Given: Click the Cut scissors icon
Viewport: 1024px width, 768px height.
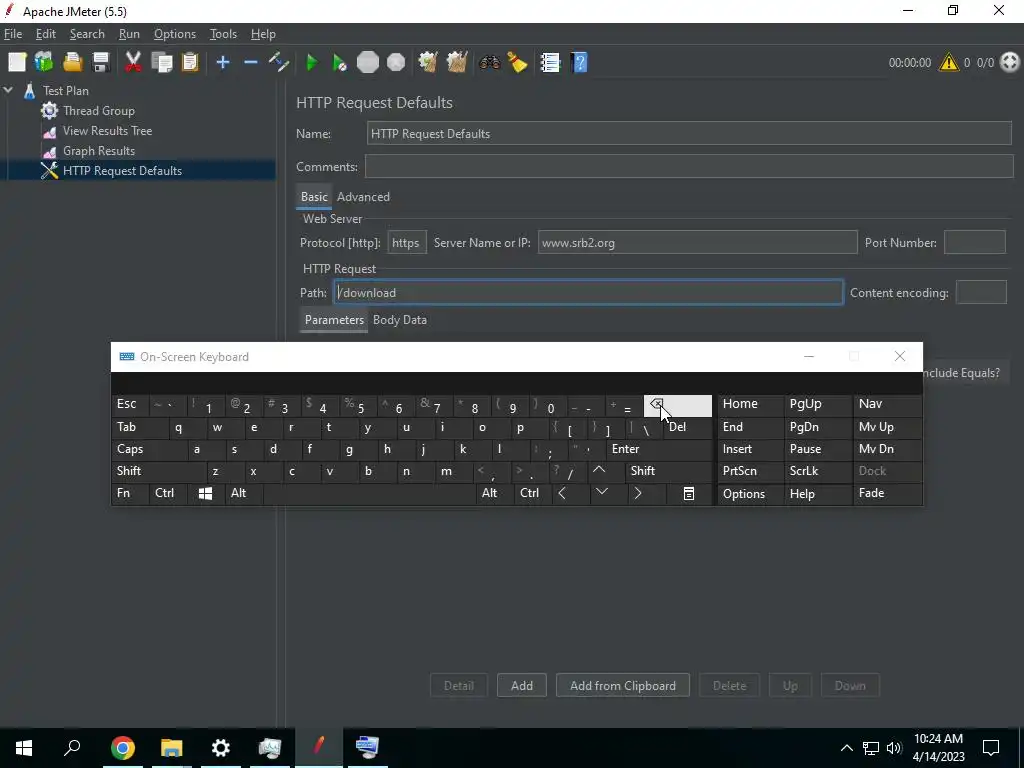Looking at the screenshot, I should click(133, 63).
